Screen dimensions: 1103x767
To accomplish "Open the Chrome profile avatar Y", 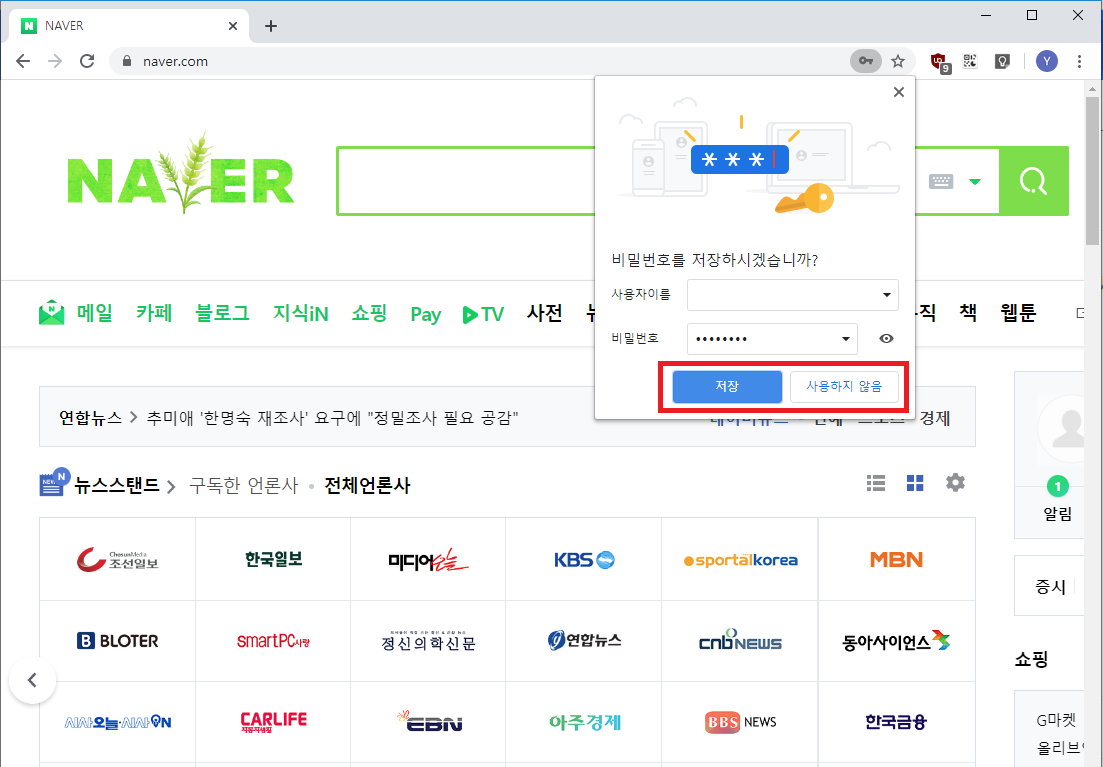I will click(1047, 61).
